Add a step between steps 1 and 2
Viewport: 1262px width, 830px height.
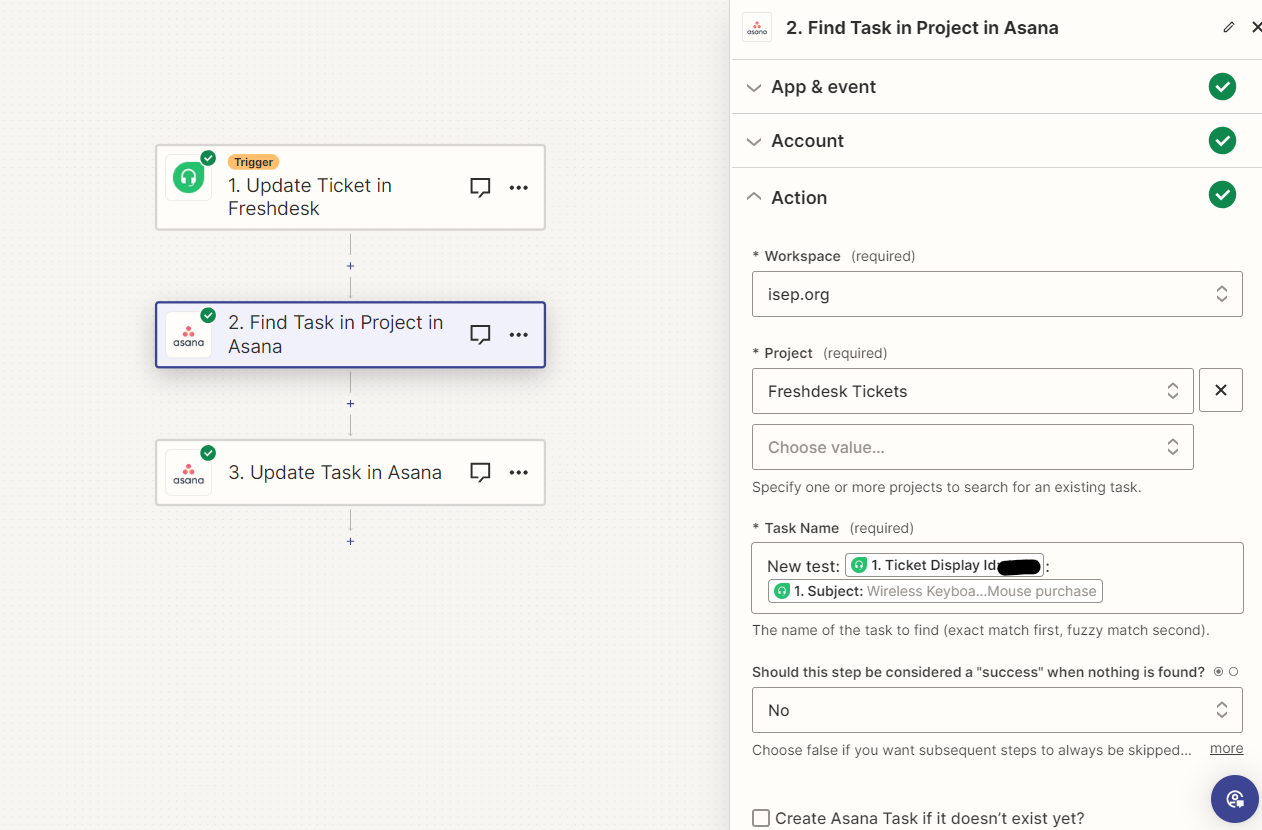pos(350,266)
